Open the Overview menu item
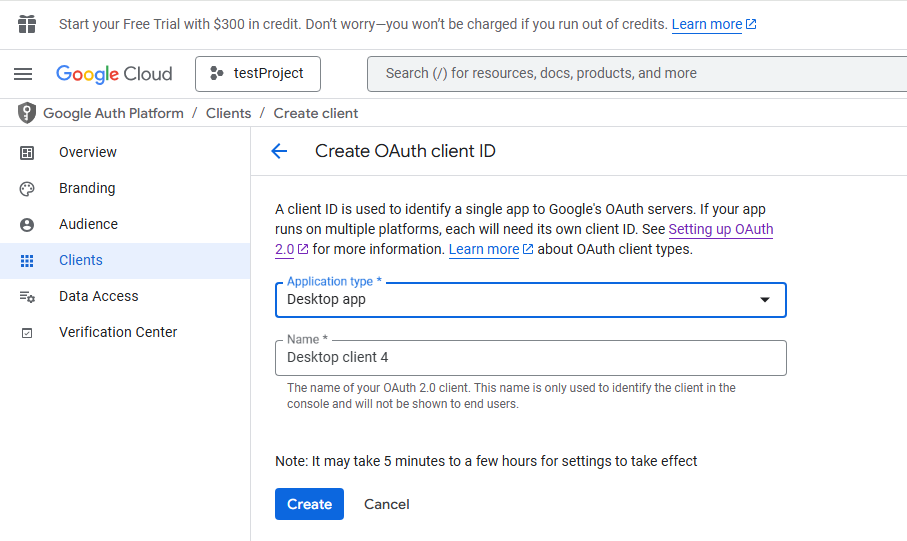 tap(125, 152)
